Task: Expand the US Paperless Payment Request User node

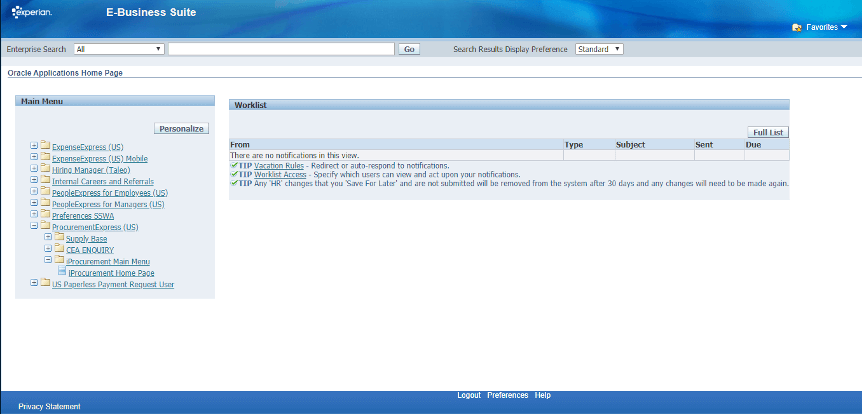Action: (x=34, y=284)
